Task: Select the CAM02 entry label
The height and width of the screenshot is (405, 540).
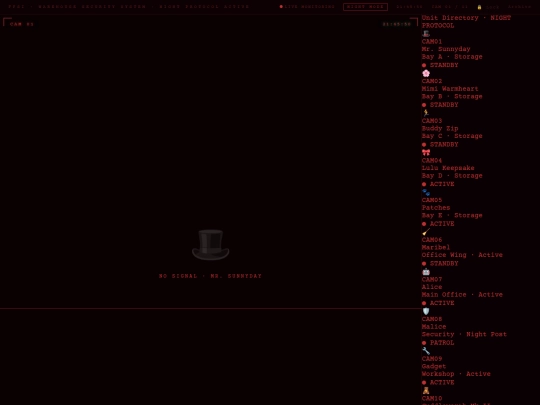Action: [432, 81]
